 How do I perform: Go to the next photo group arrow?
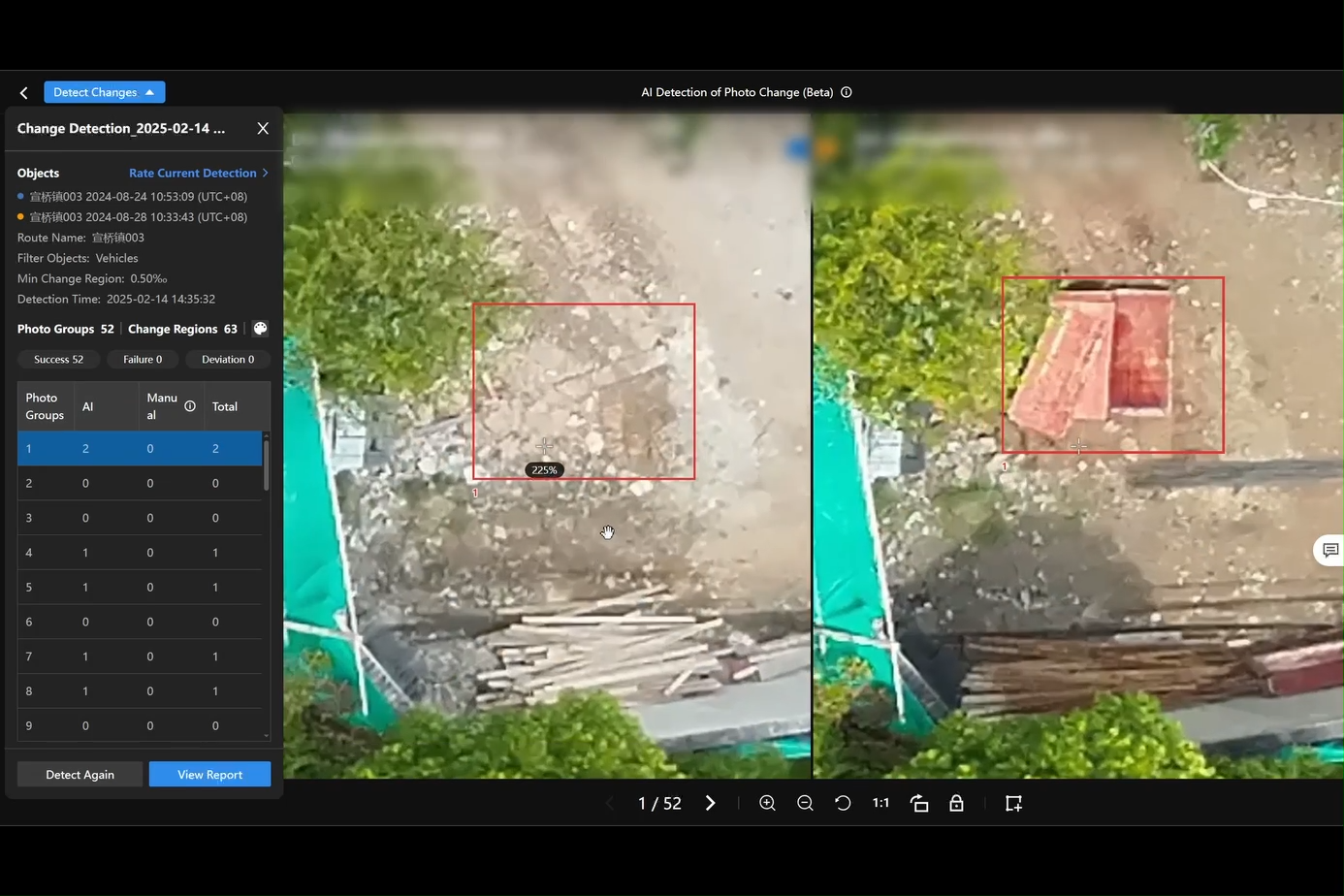point(711,803)
